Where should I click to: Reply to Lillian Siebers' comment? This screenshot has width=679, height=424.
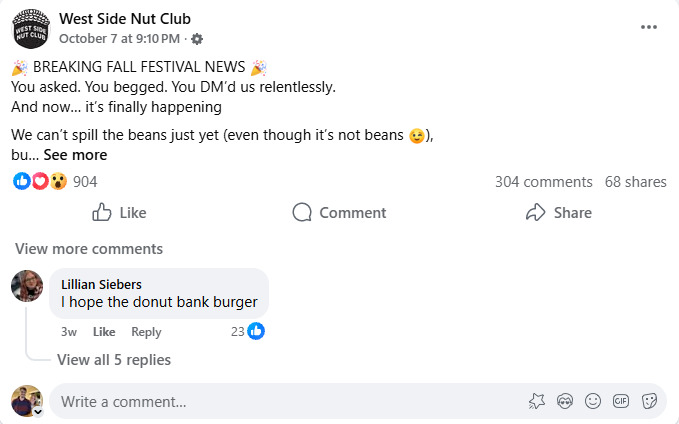146,332
